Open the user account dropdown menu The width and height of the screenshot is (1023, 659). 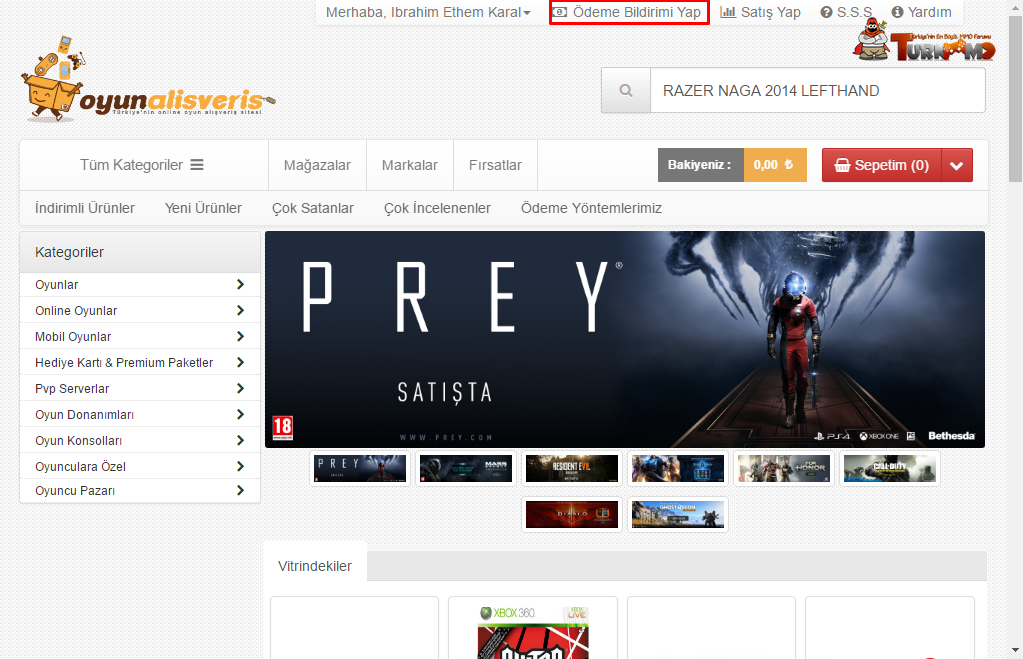tap(428, 12)
